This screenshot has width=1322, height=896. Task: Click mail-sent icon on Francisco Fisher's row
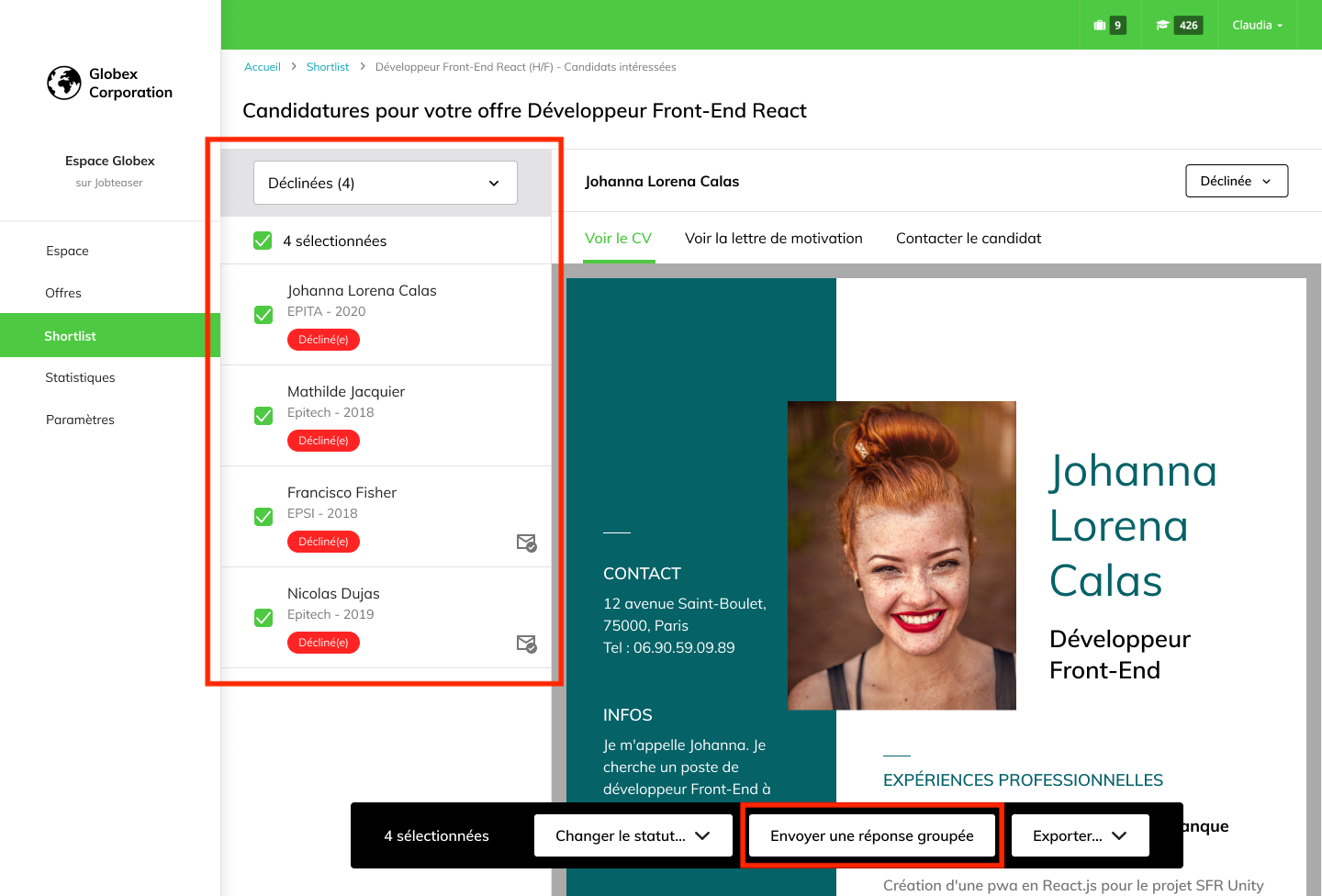(526, 543)
